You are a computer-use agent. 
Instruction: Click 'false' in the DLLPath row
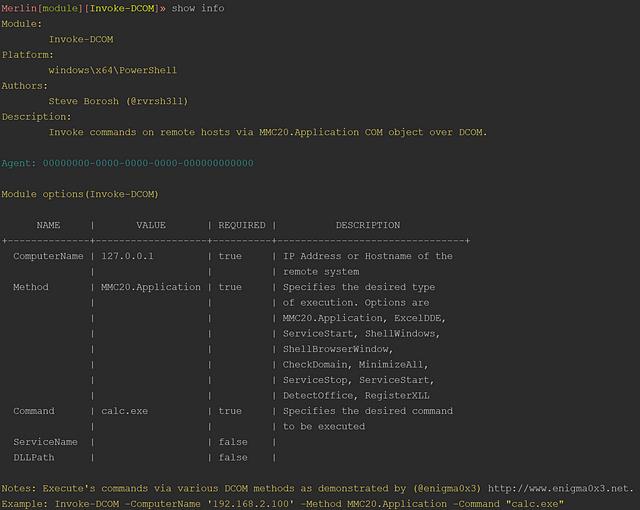pos(233,458)
